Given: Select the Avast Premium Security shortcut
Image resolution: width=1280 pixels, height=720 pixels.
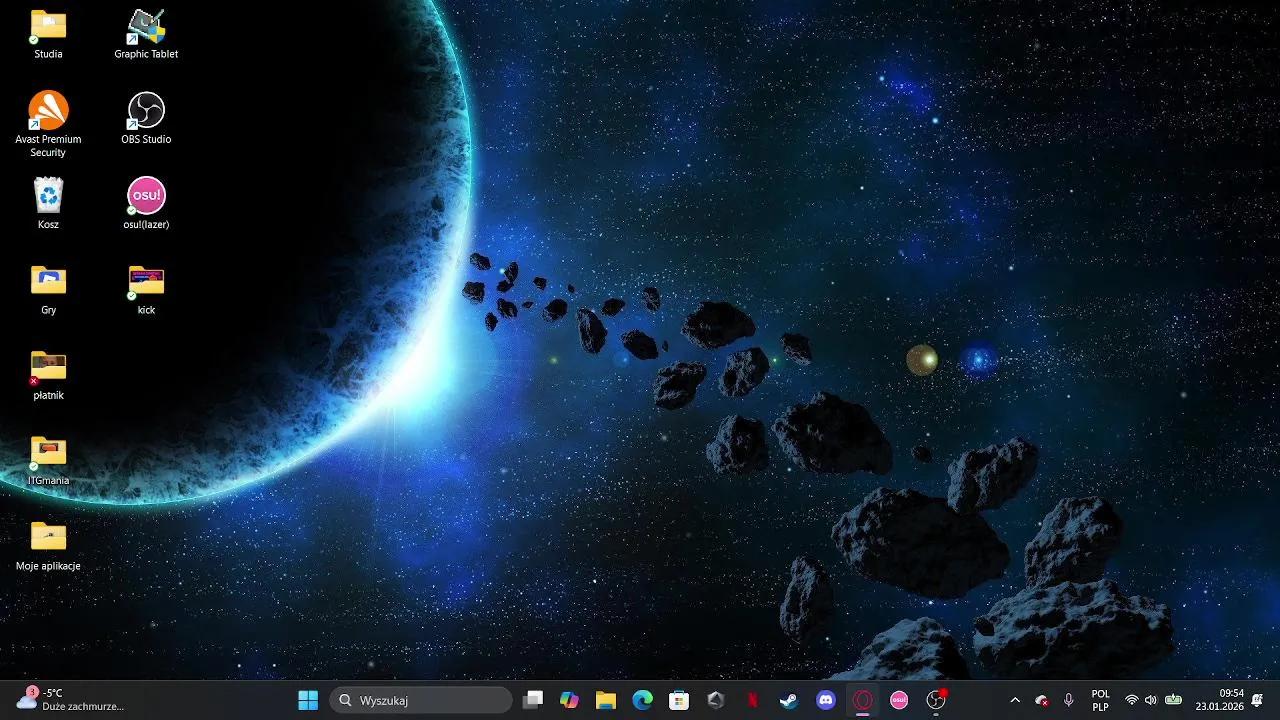Looking at the screenshot, I should 48,124.
